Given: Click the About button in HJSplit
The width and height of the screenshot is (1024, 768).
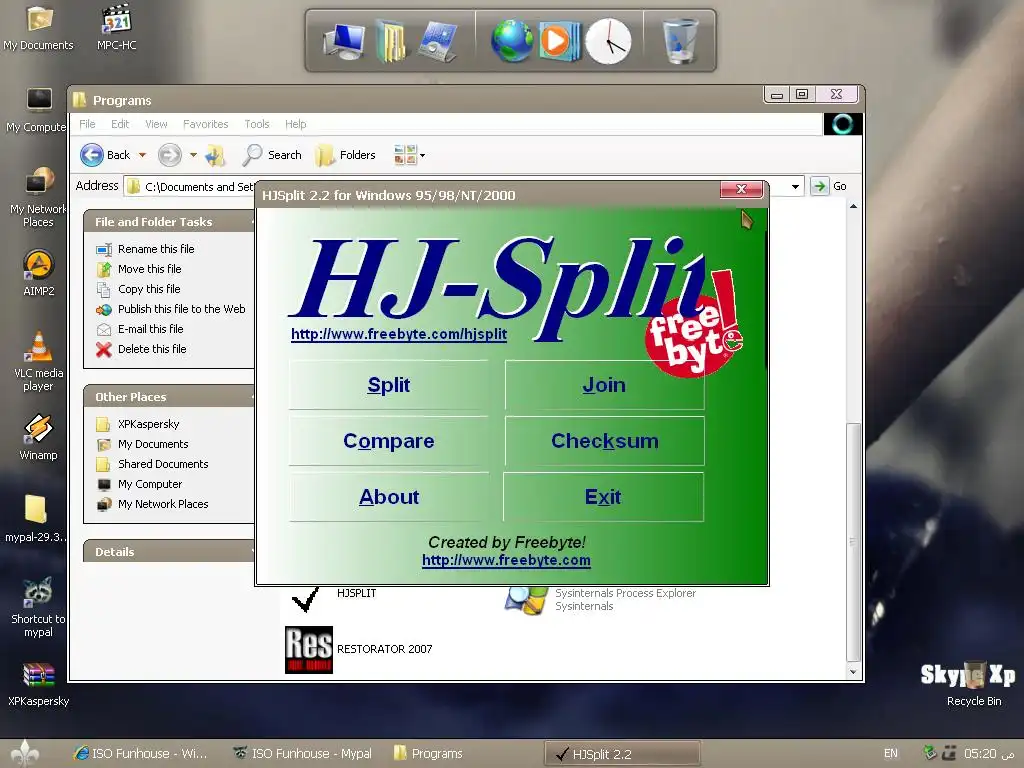Looking at the screenshot, I should (x=389, y=497).
